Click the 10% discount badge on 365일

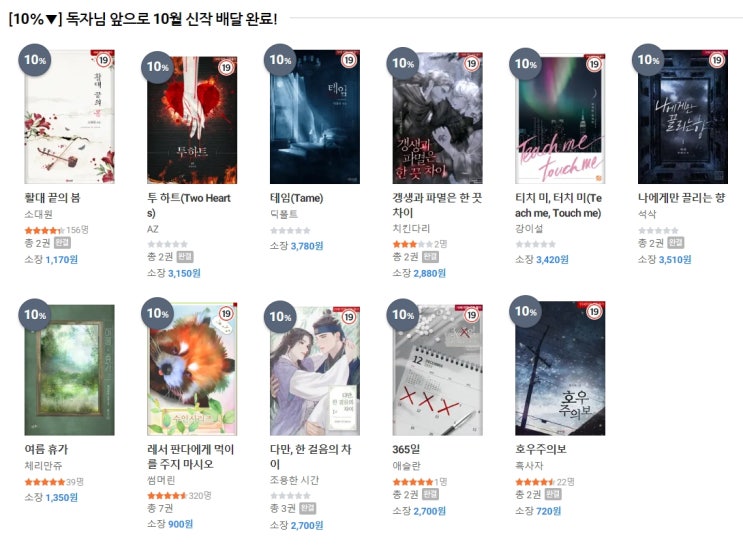(x=403, y=315)
